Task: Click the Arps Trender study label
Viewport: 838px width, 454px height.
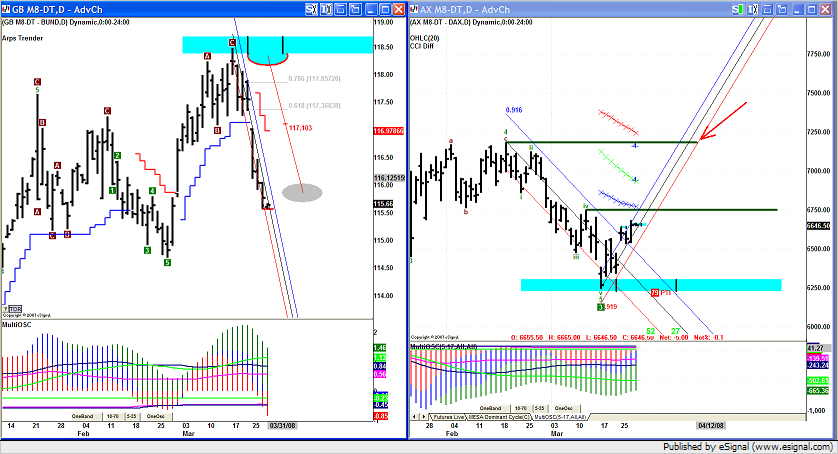Action: (x=21, y=38)
